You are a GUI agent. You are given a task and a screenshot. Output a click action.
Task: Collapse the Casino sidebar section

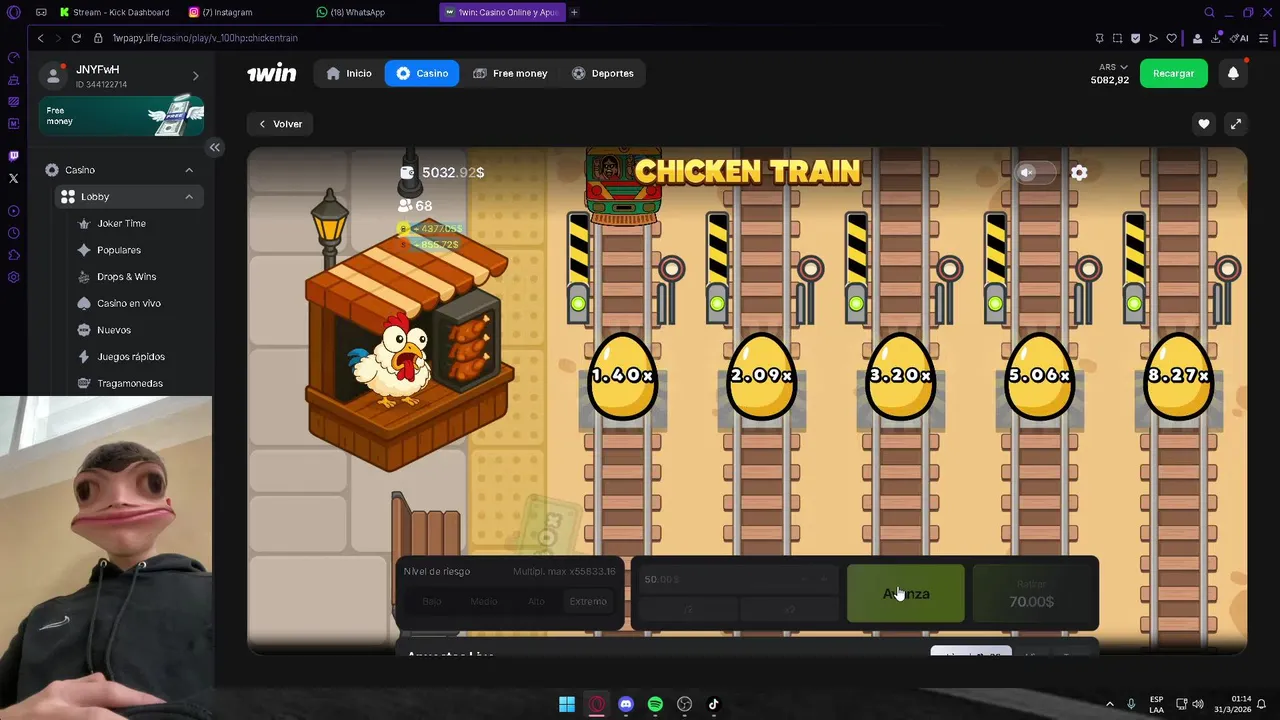(189, 170)
